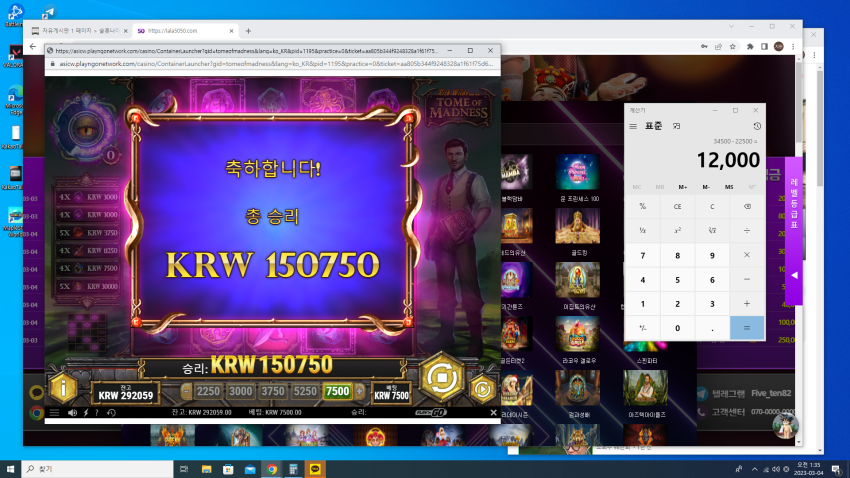Click the calculator CE key
Viewport: 850px width, 478px height.
(x=677, y=206)
